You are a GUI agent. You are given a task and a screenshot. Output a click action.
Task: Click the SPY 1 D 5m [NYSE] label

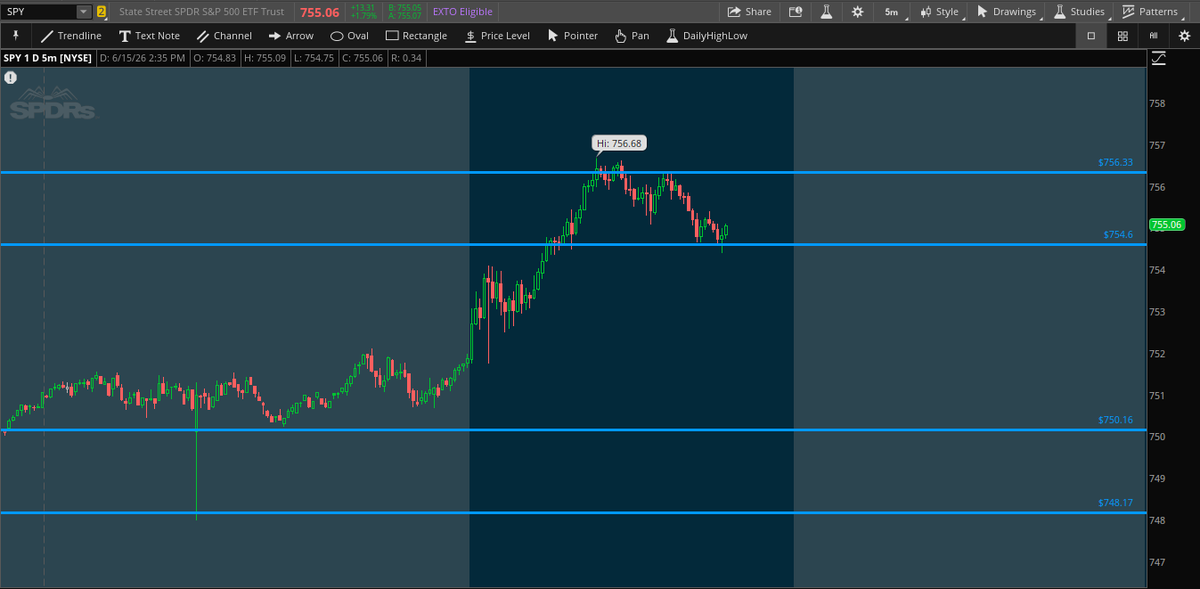48,58
